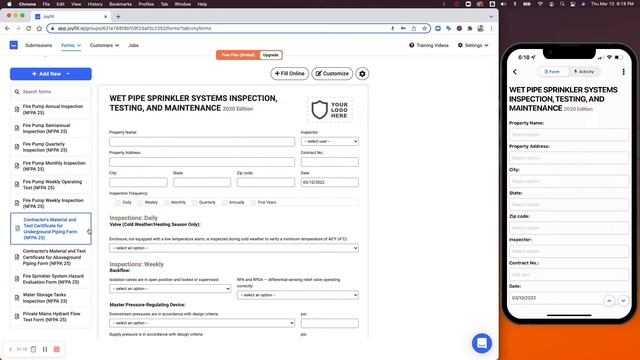Open RPA and RPDA relief valve dropdown
This screenshot has width=640, height=360.
(x=298, y=295)
